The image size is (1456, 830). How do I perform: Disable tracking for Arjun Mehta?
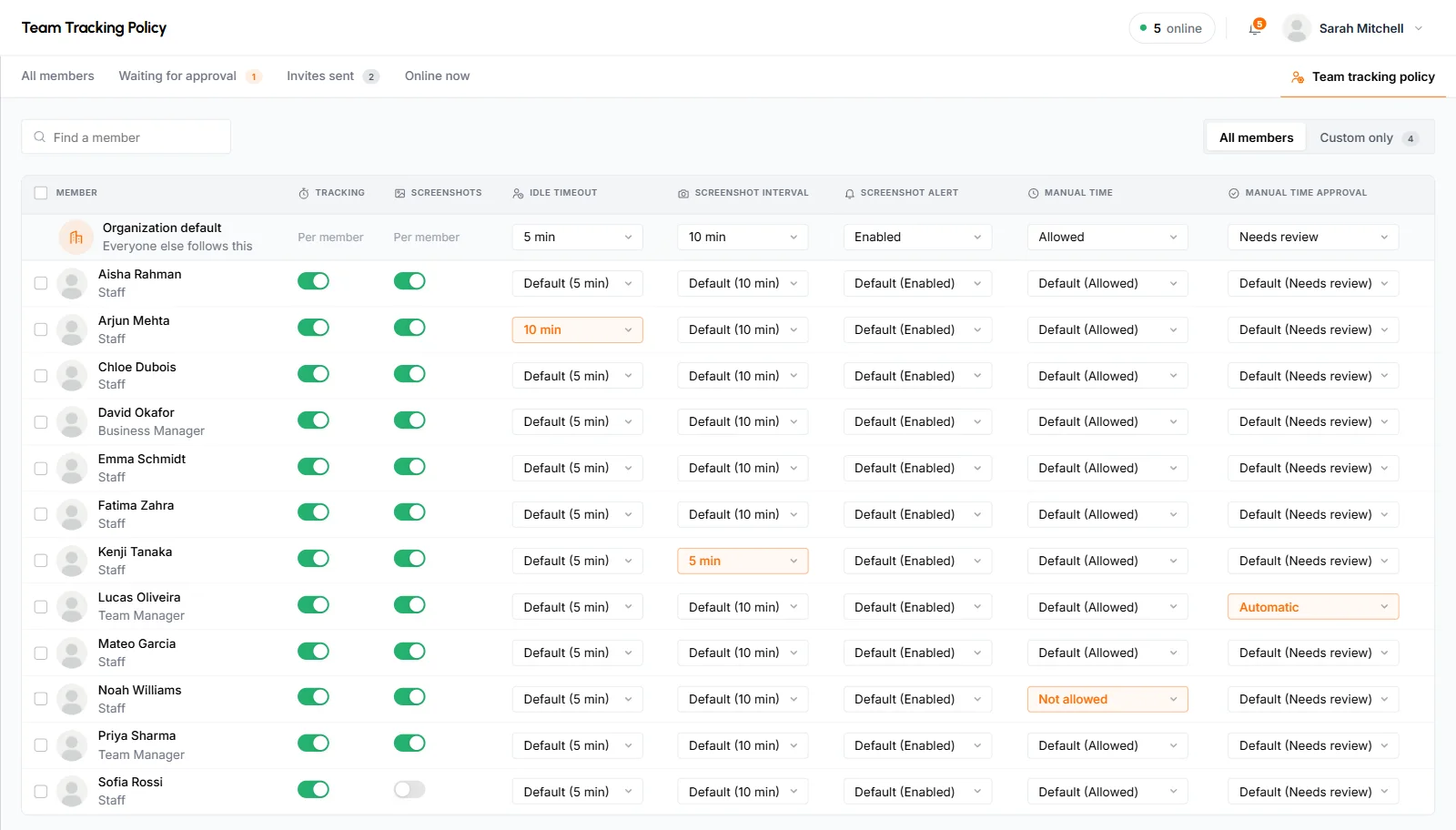tap(313, 328)
